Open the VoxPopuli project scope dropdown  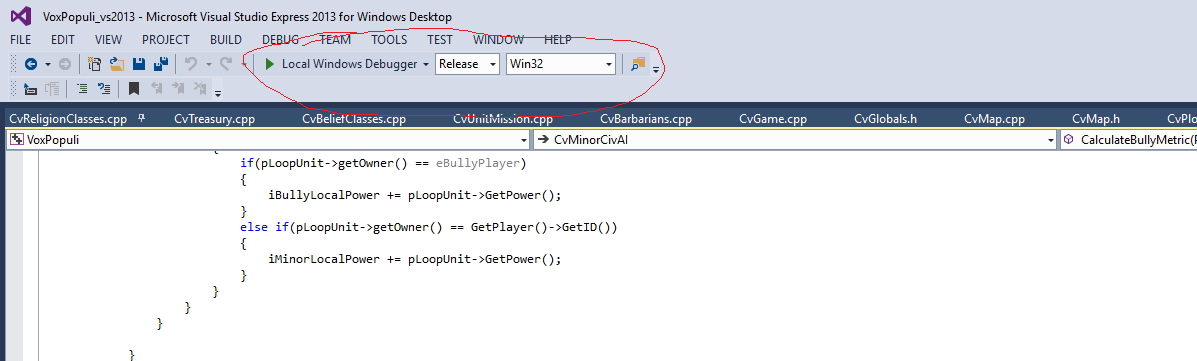[x=268, y=140]
